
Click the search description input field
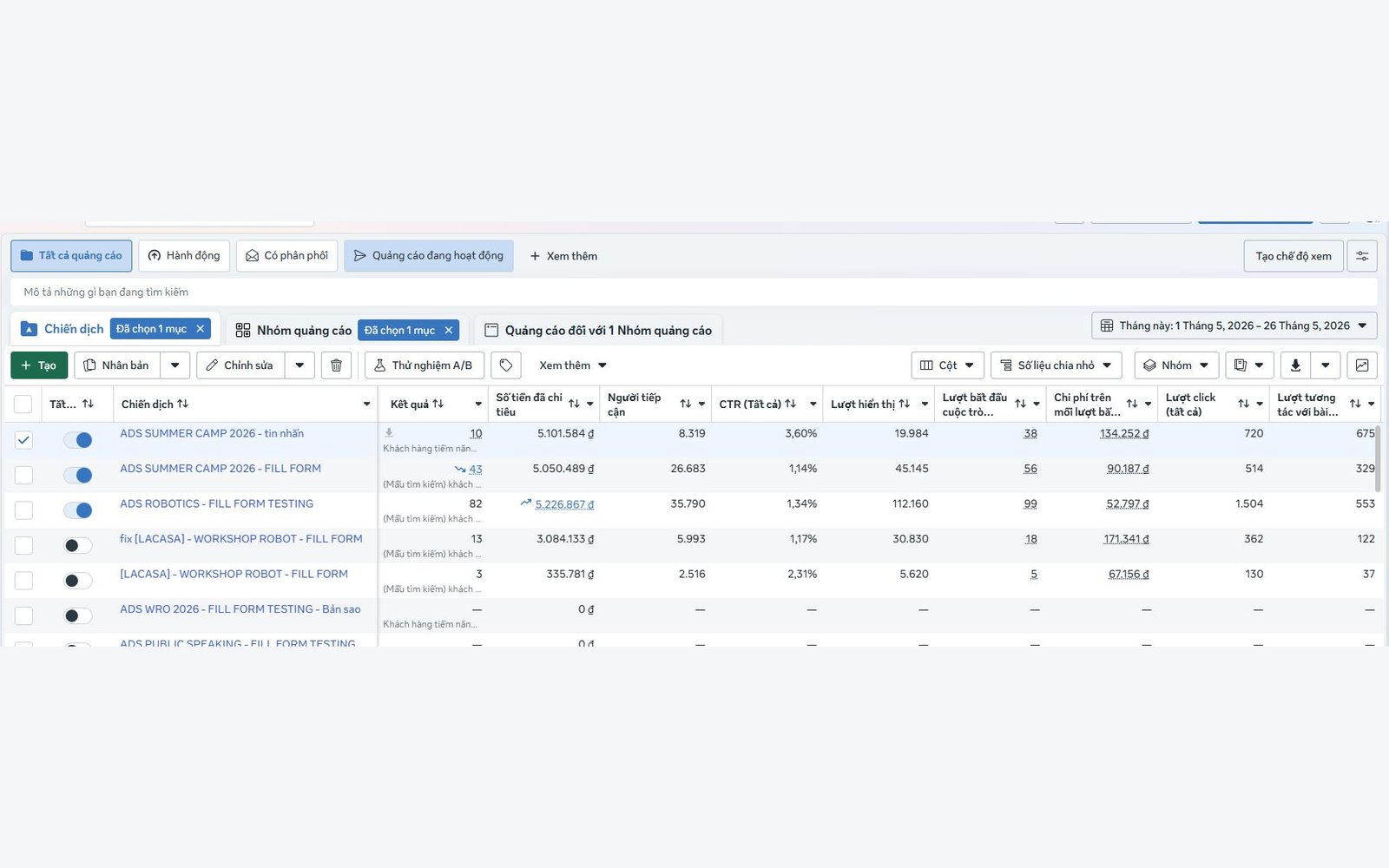694,293
